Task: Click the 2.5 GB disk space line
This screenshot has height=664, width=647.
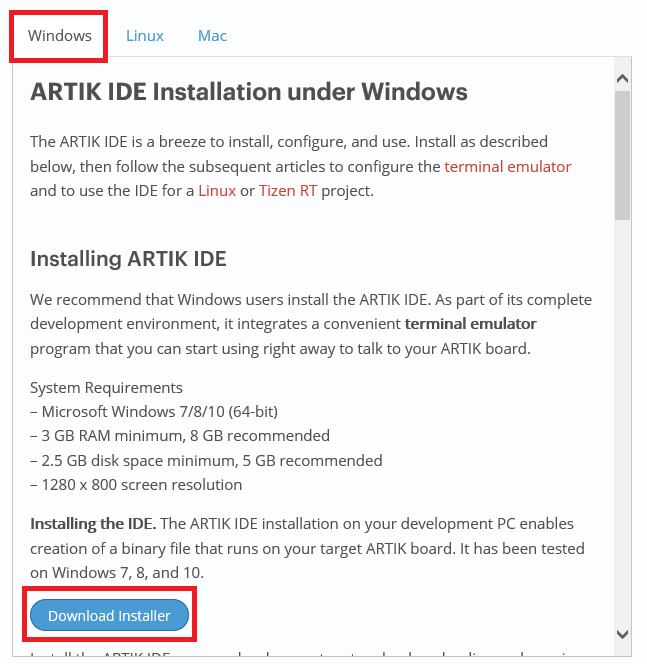Action: coord(206,460)
